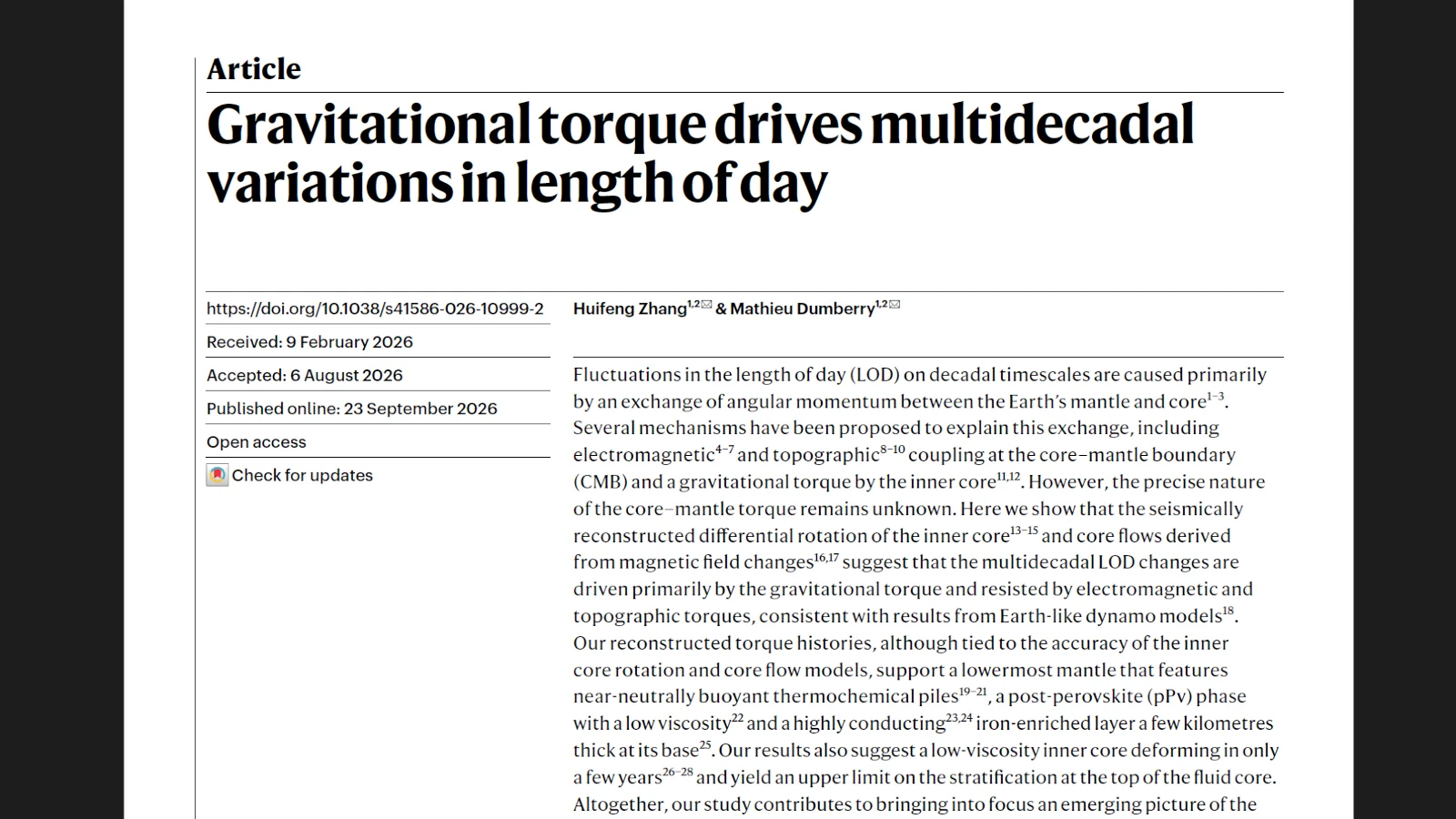Click Mathieu Dumberry's email envelope icon
The height and width of the screenshot is (819, 1456).
click(895, 304)
